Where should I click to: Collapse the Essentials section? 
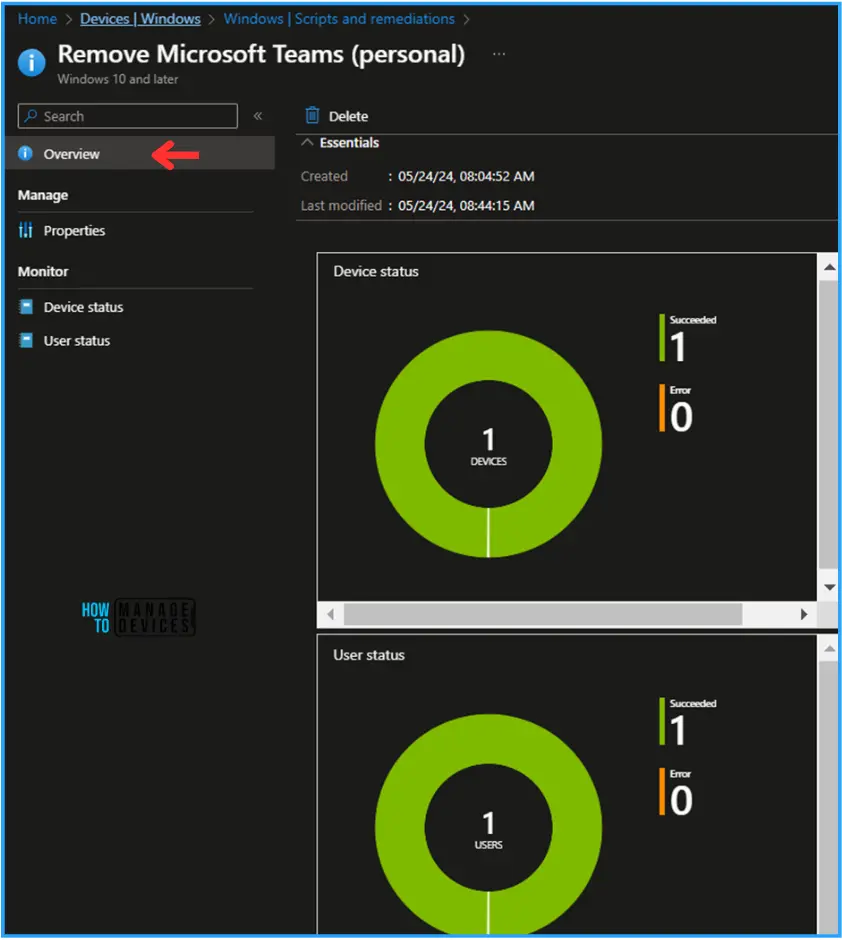[307, 143]
